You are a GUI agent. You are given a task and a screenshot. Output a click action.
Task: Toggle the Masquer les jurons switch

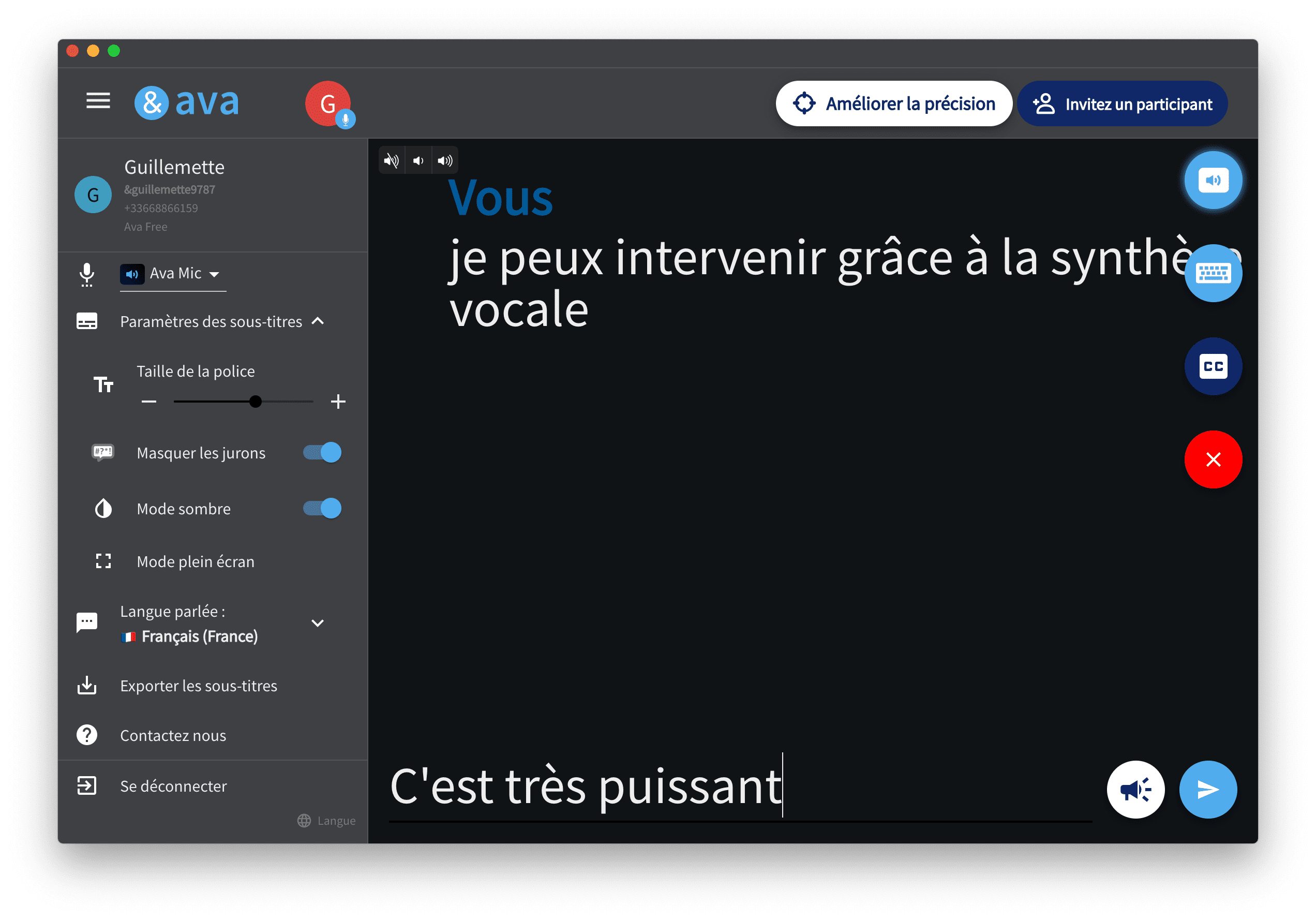click(322, 452)
